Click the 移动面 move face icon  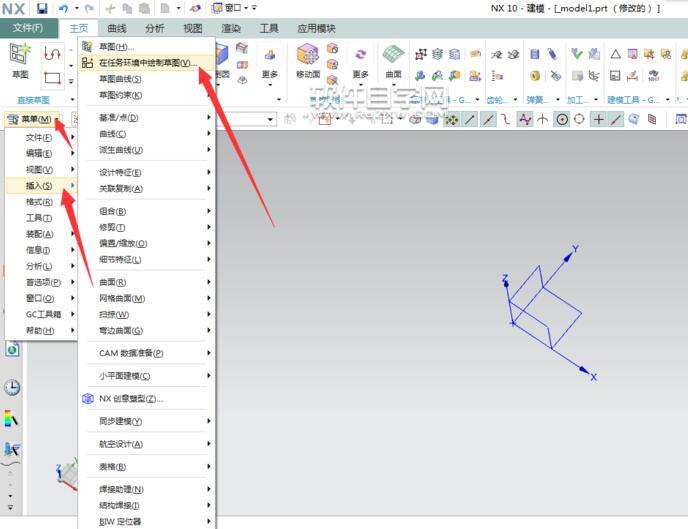[x=308, y=55]
